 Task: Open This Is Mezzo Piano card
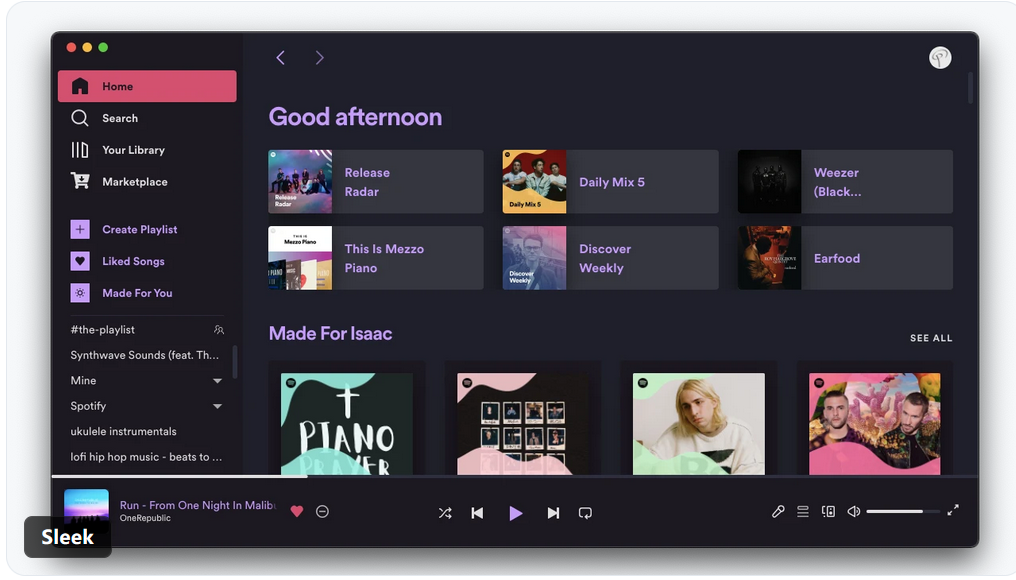(376, 258)
